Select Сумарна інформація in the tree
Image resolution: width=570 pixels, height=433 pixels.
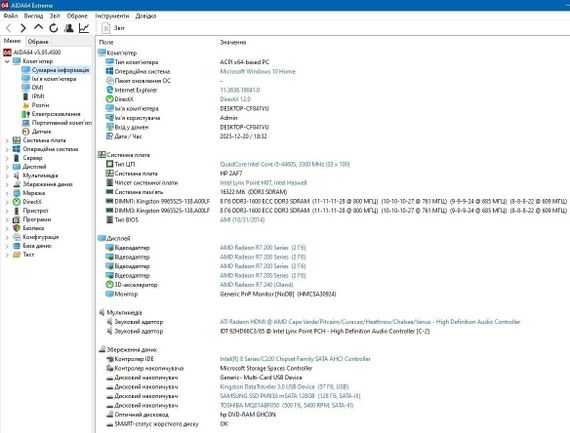(60, 70)
